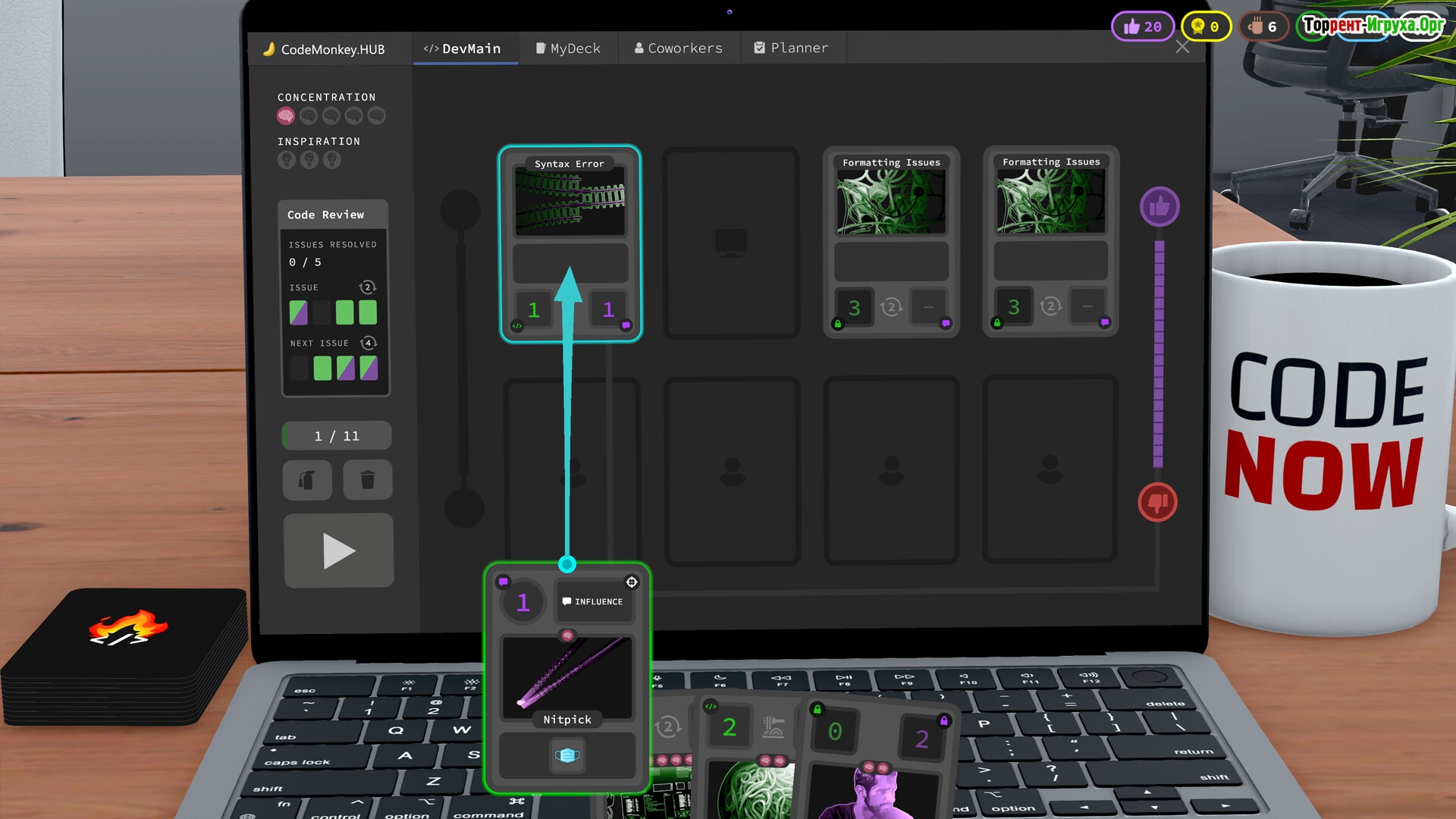Click the coffee cup counter showing 6
Screen dimensions: 1456x819
[1263, 27]
